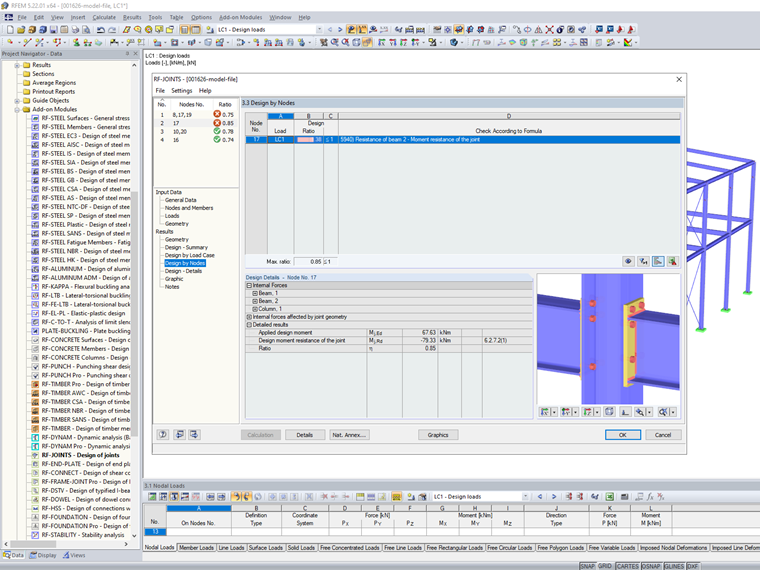Open the LC1 Design loads dropdown in main toolbar
The width and height of the screenshot is (760, 570).
pyautogui.click(x=319, y=30)
